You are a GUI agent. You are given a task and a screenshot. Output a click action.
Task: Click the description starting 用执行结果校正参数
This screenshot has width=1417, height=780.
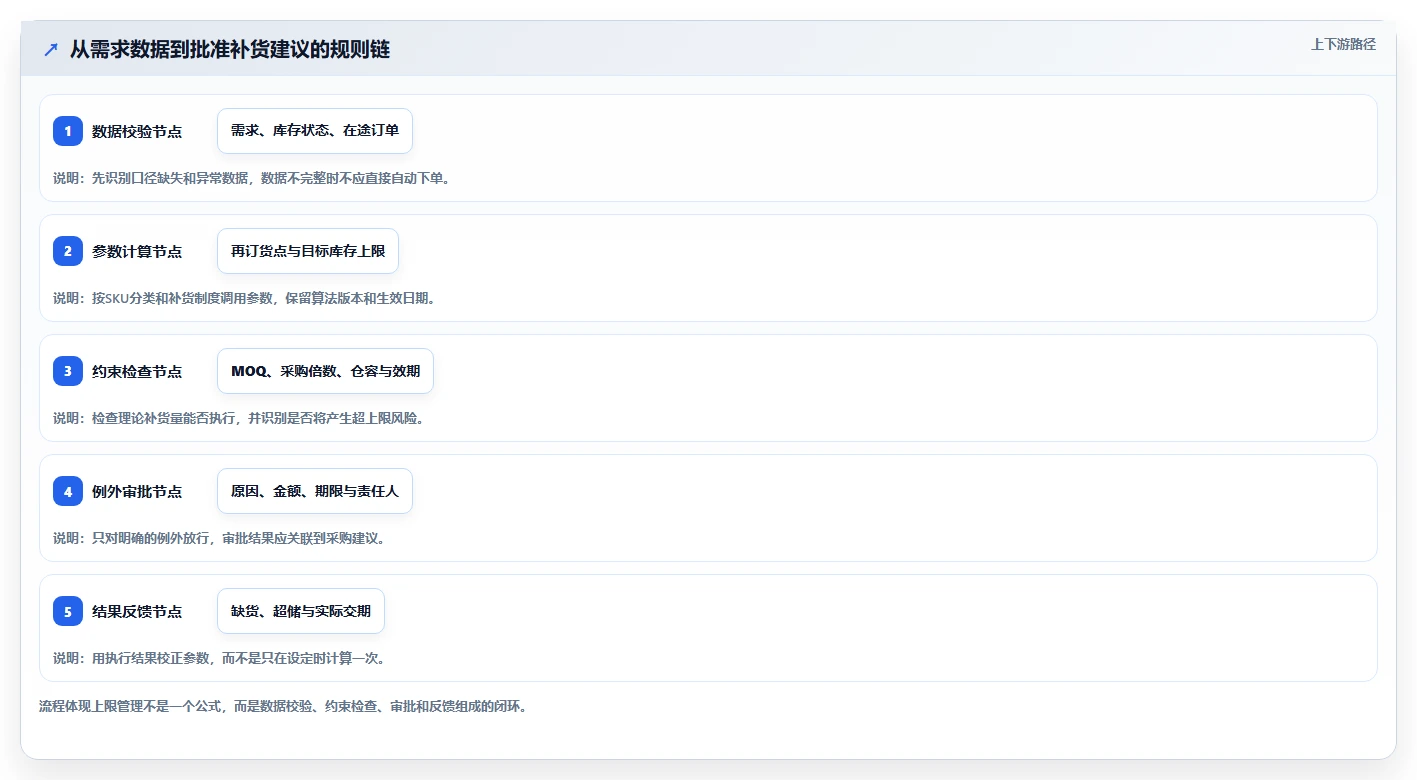point(219,658)
